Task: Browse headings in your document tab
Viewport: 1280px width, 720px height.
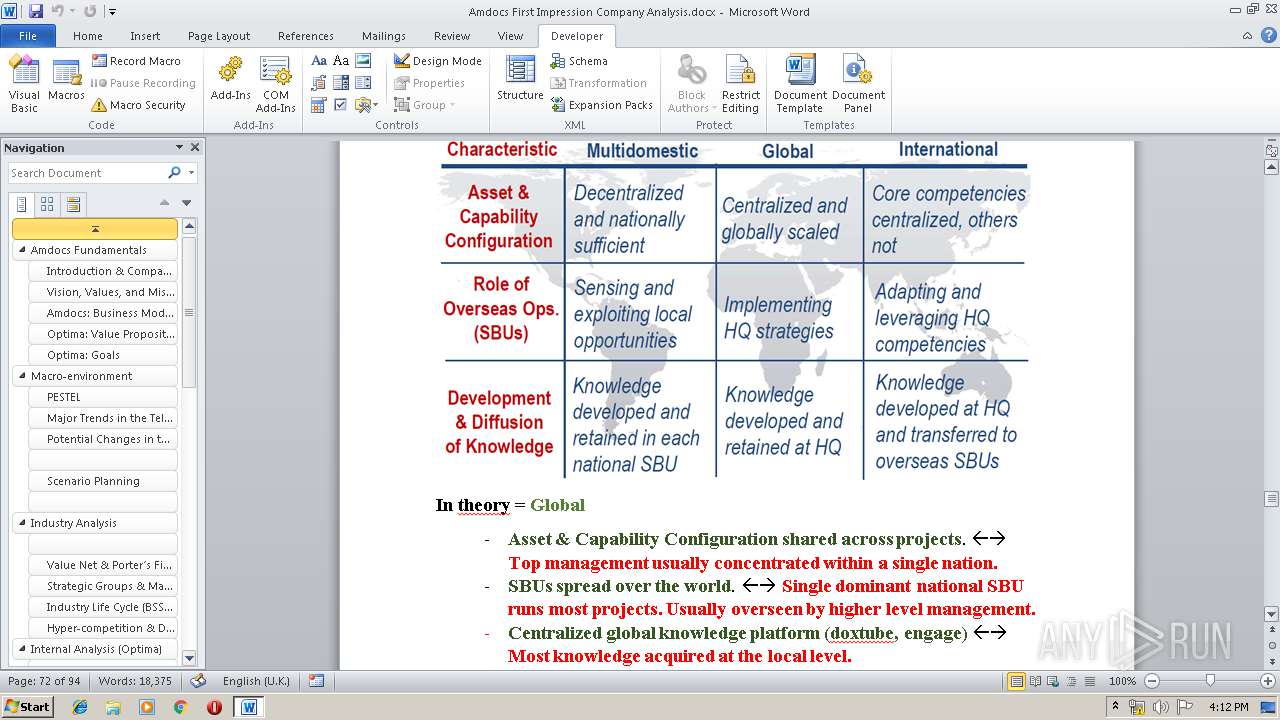Action: 22,204
